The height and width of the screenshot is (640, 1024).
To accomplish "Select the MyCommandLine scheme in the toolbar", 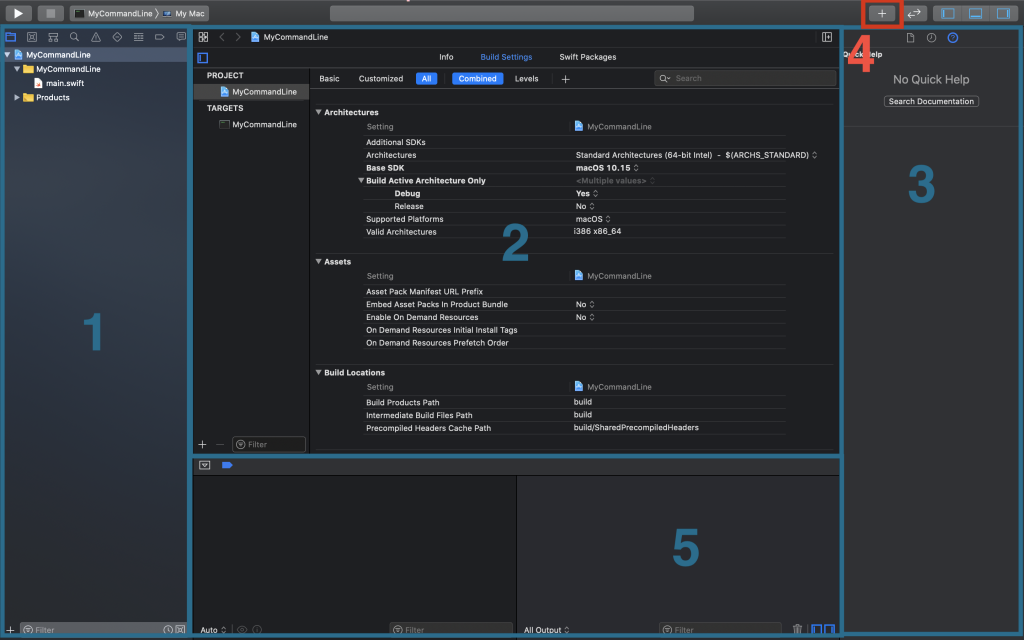I will [114, 13].
